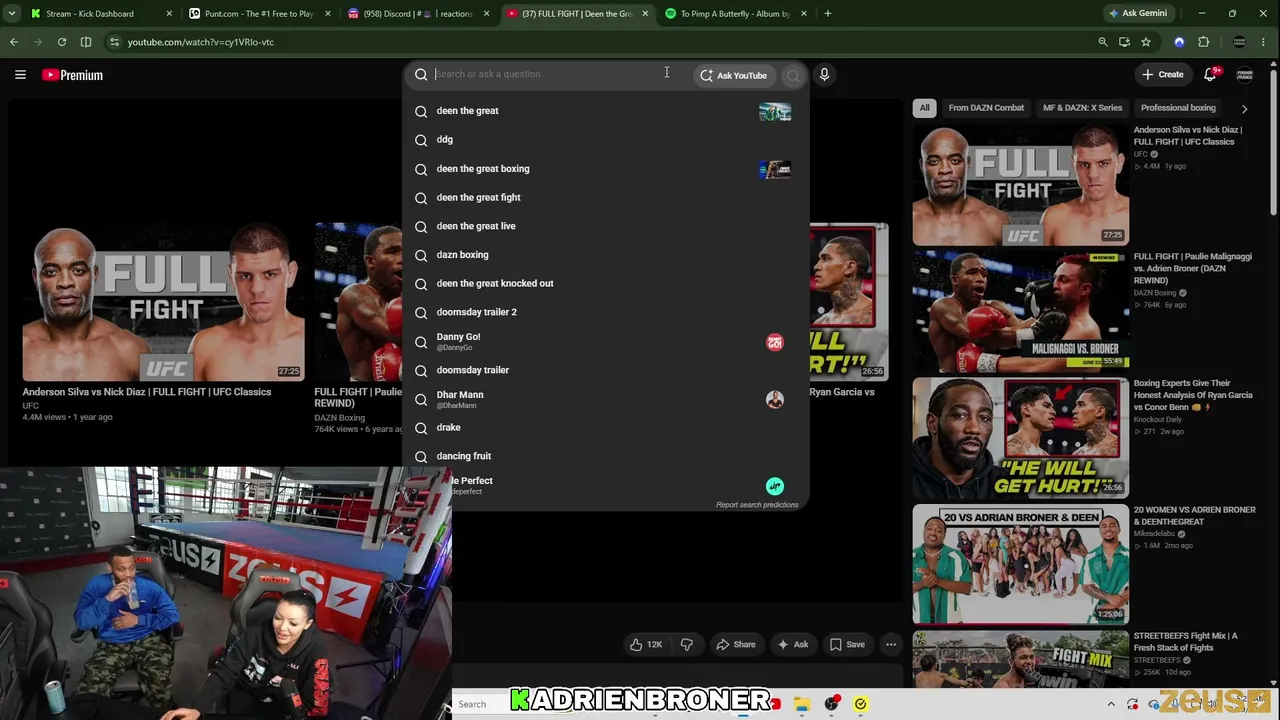Click the browser back arrow
This screenshot has width=1280, height=720.
(14, 42)
